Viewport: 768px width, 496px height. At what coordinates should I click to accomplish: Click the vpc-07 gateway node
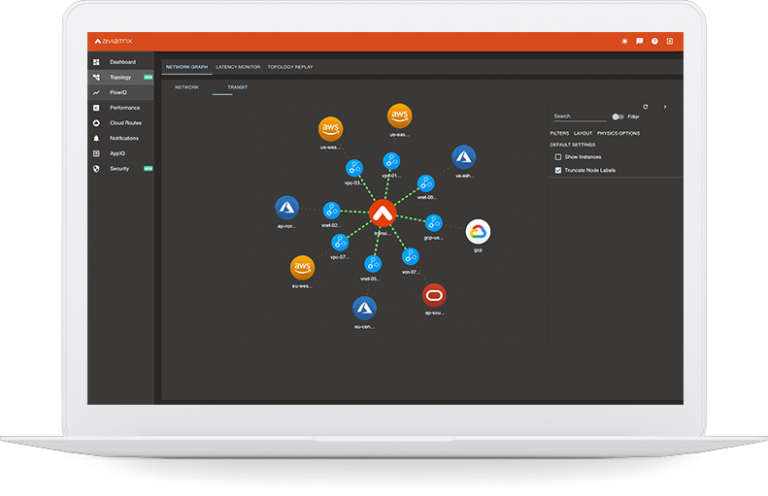[x=340, y=242]
